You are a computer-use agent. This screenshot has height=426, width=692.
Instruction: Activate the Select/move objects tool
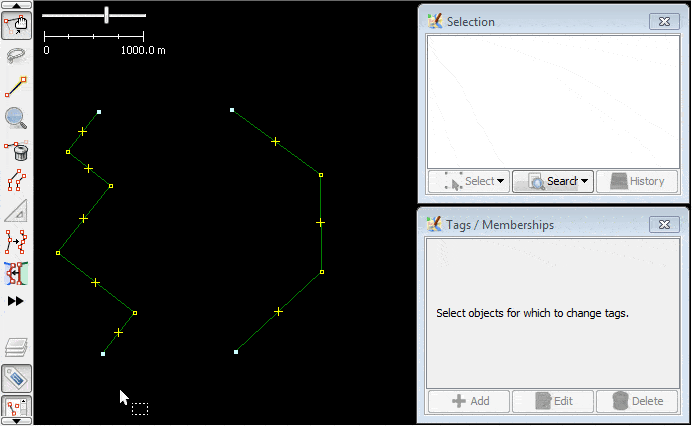coord(16,25)
